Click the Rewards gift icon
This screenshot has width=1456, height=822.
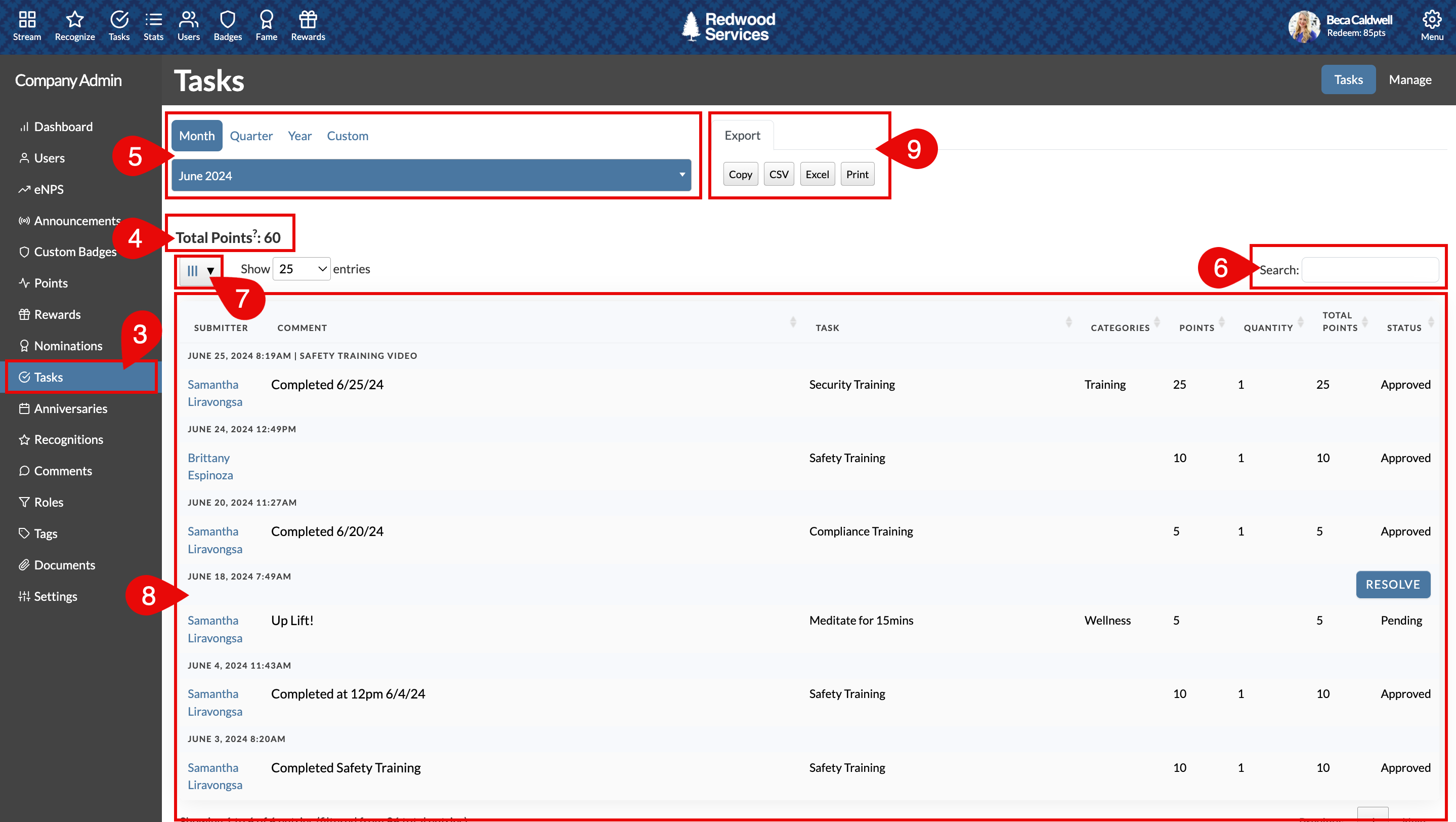(308, 25)
